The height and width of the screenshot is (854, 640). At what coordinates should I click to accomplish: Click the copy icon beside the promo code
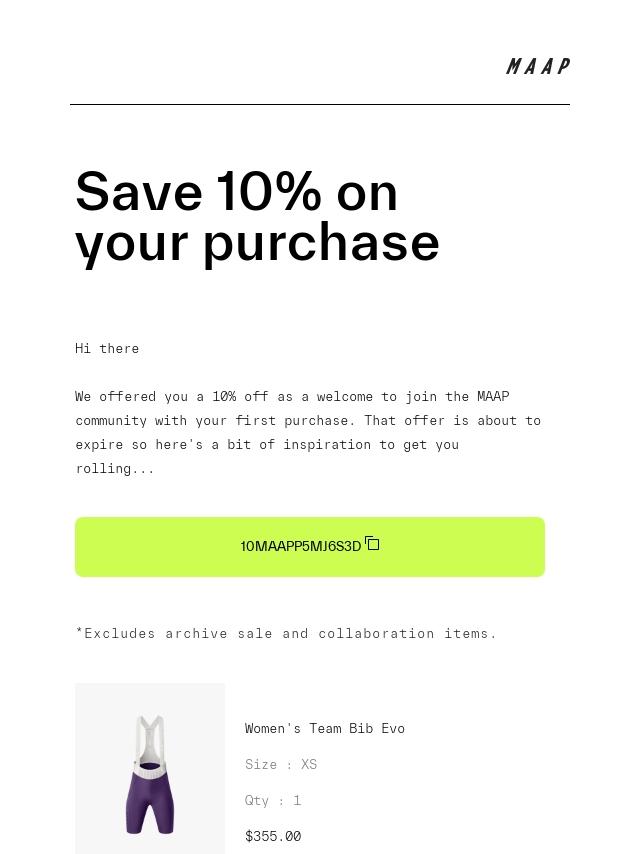(372, 544)
